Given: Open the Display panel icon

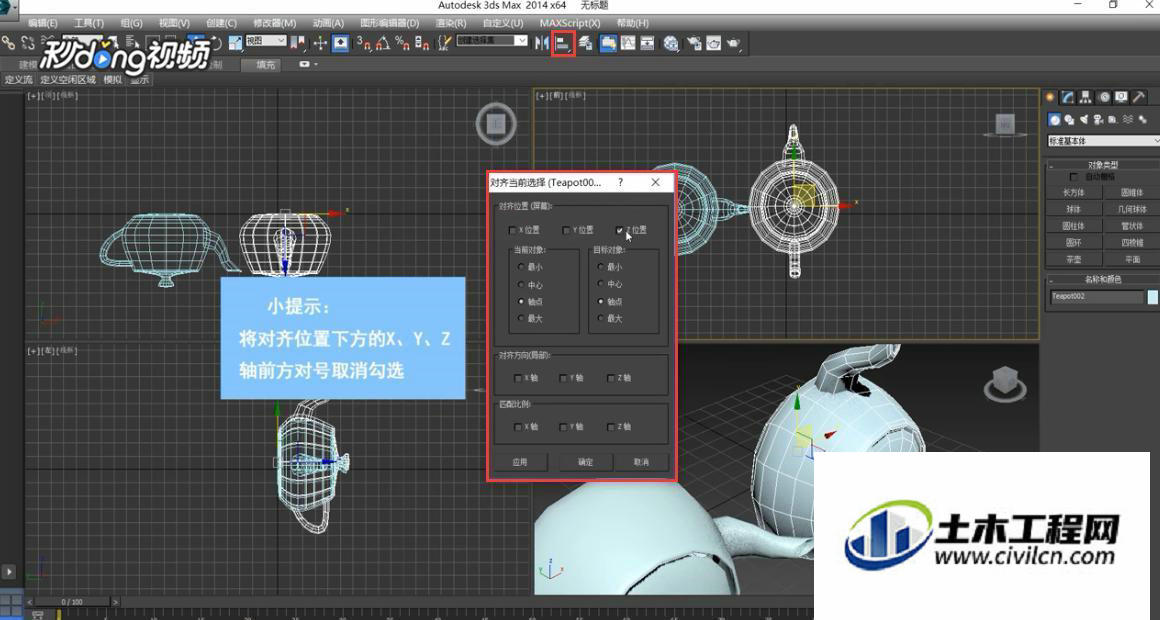Looking at the screenshot, I should click(1122, 97).
